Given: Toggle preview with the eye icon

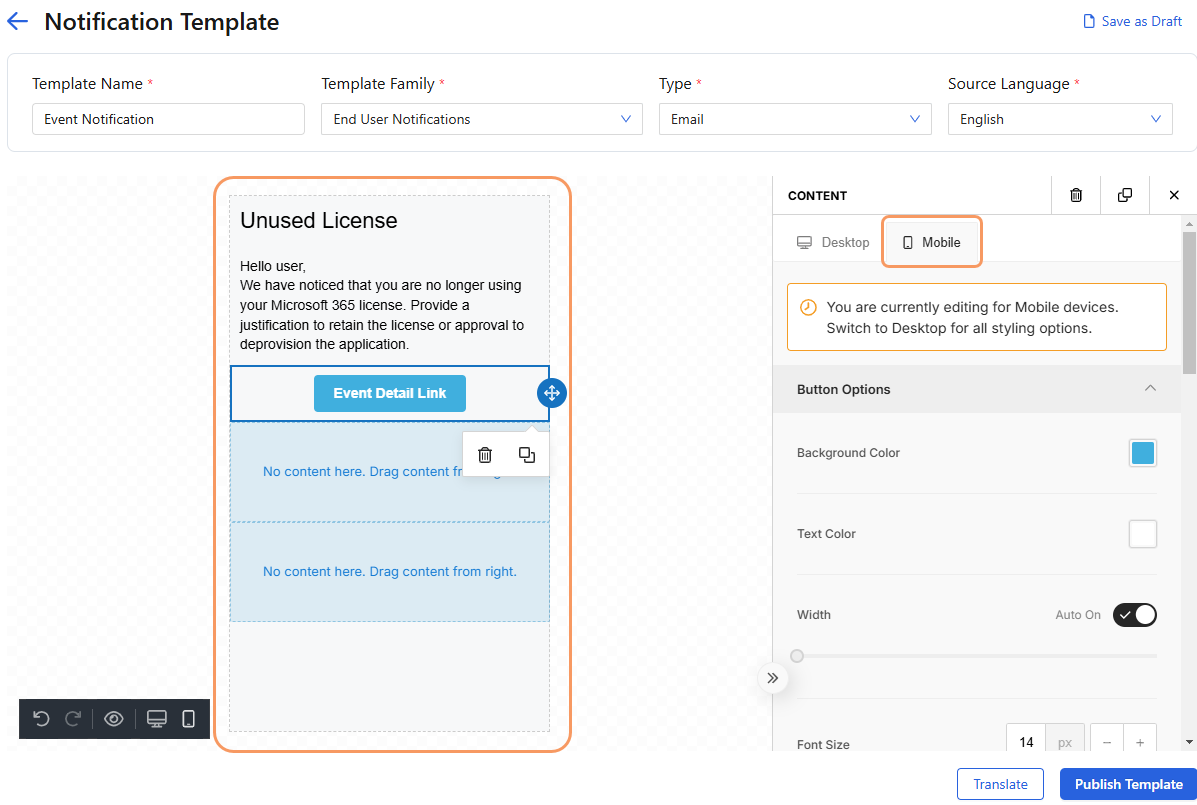Looking at the screenshot, I should point(114,719).
